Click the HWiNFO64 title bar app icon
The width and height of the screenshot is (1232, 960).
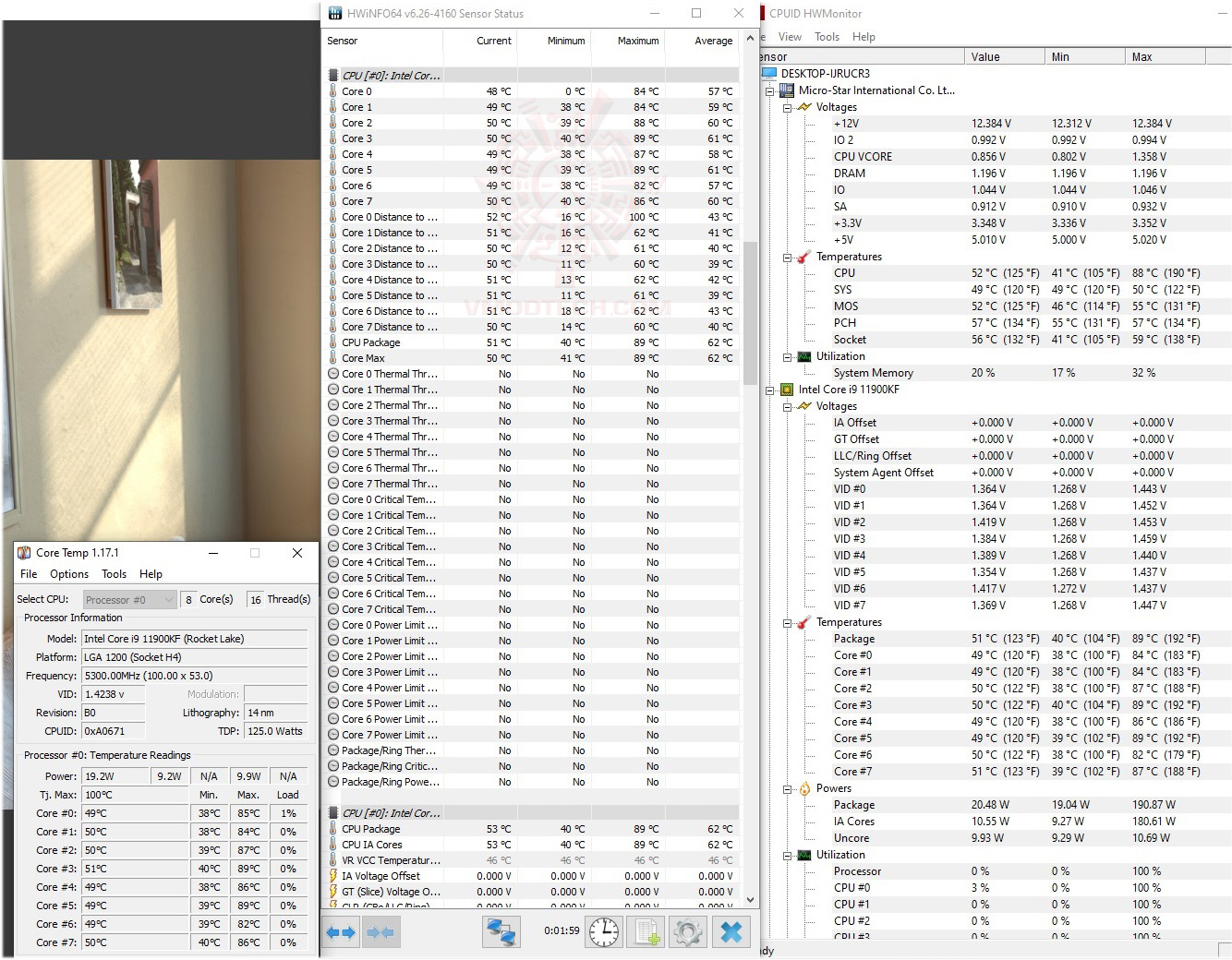pos(335,13)
